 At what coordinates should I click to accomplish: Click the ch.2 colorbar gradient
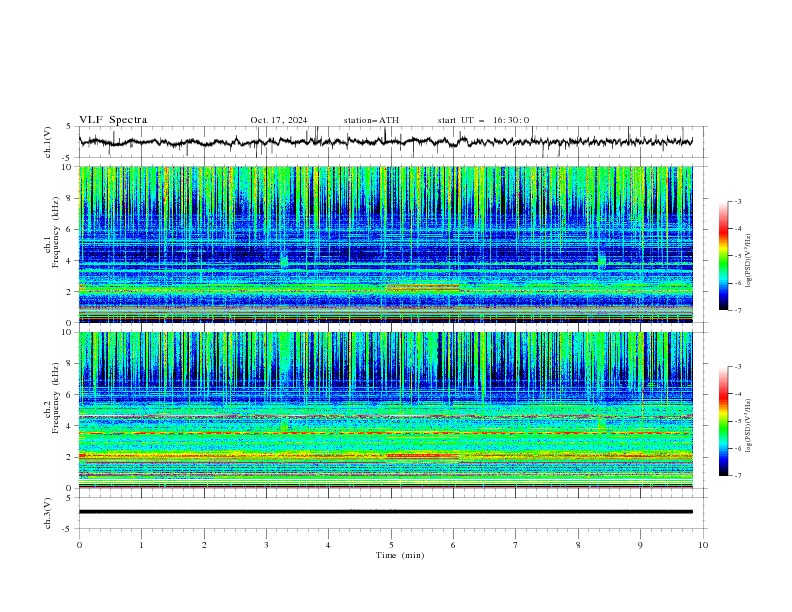click(x=724, y=421)
